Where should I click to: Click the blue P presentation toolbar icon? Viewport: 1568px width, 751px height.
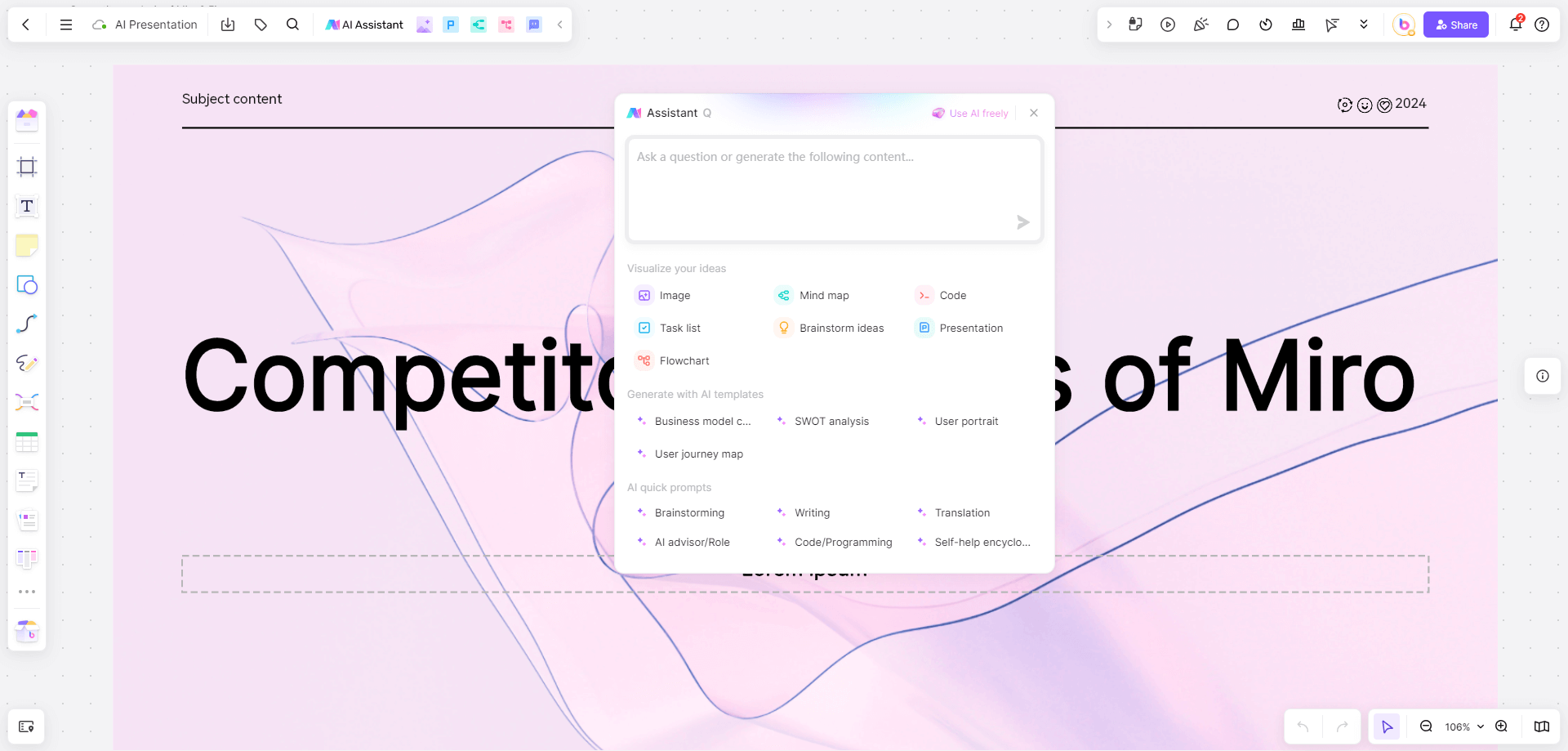(451, 25)
